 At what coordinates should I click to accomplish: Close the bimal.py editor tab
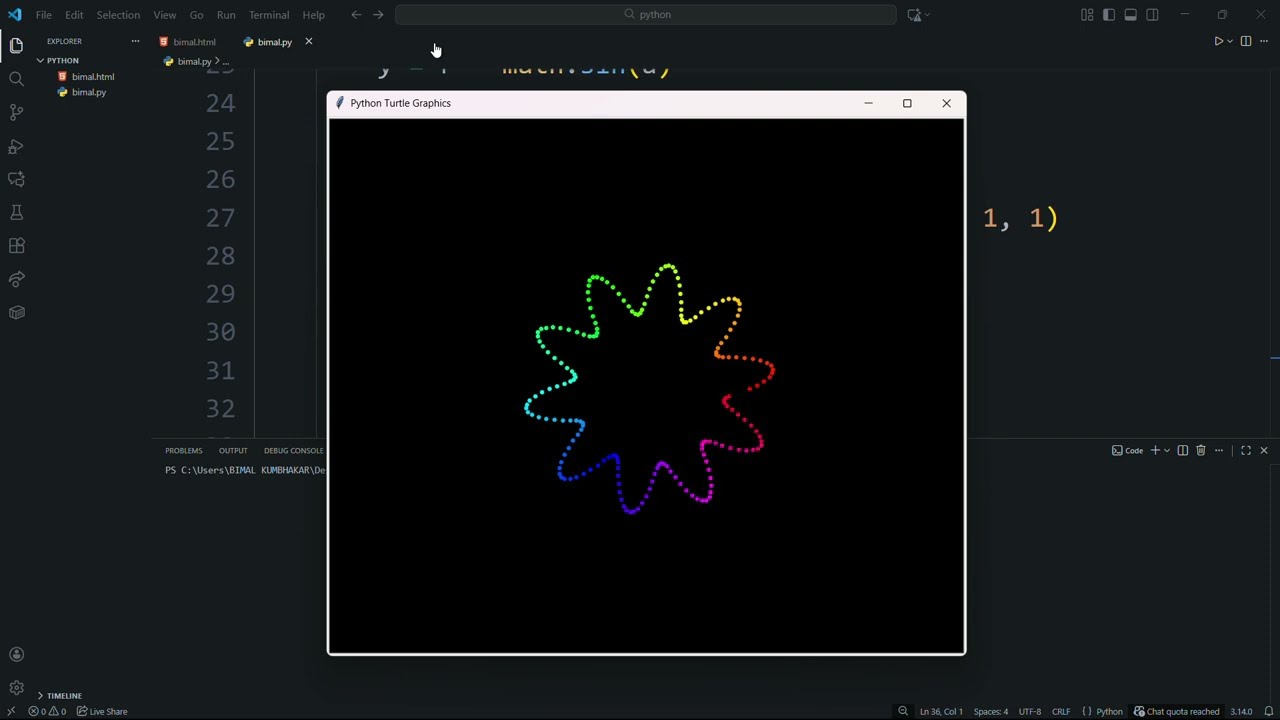pyautogui.click(x=308, y=41)
